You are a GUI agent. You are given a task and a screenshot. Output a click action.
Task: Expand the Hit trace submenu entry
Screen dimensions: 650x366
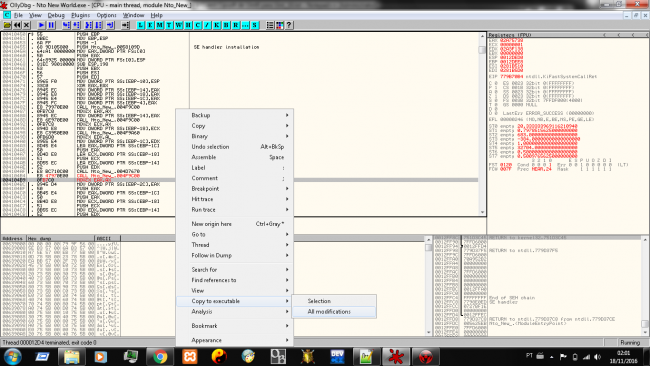click(x=235, y=199)
